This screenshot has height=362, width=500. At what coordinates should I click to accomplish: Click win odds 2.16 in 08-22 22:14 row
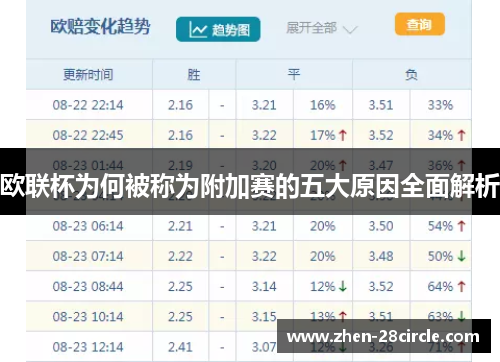pyautogui.click(x=180, y=105)
